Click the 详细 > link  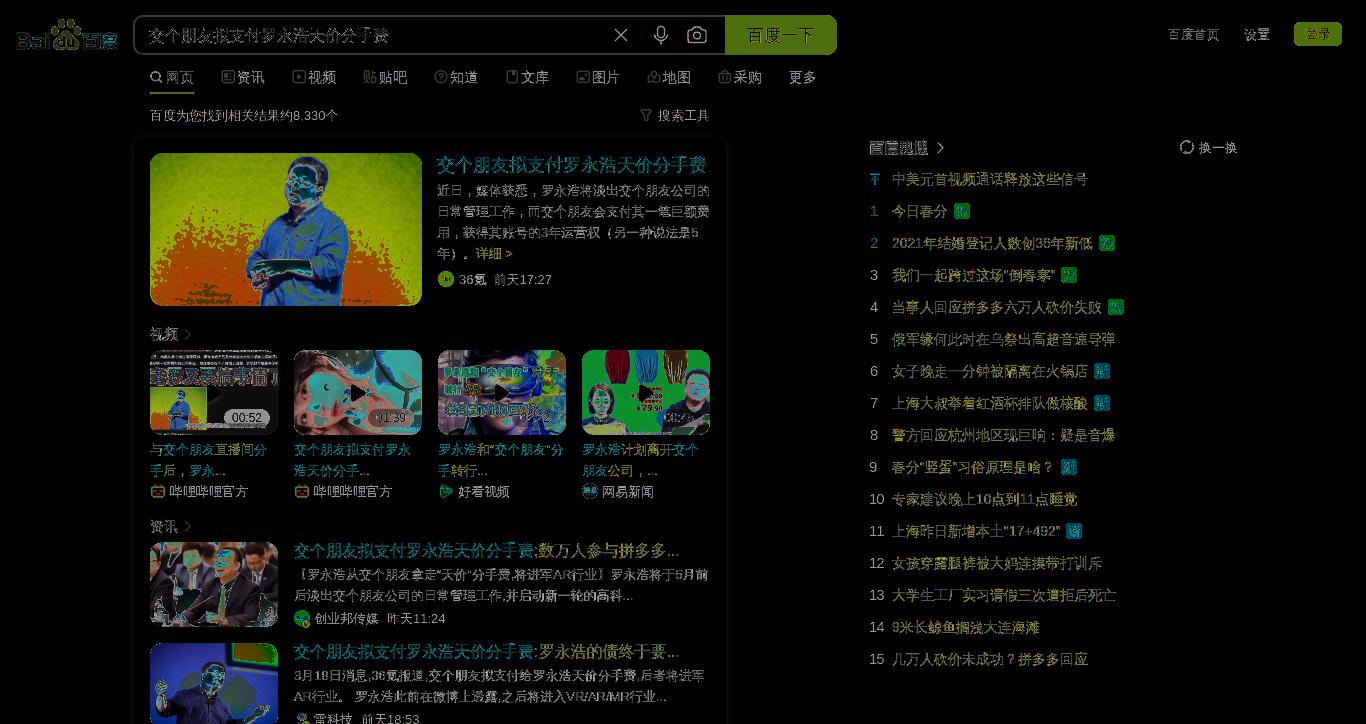point(493,253)
